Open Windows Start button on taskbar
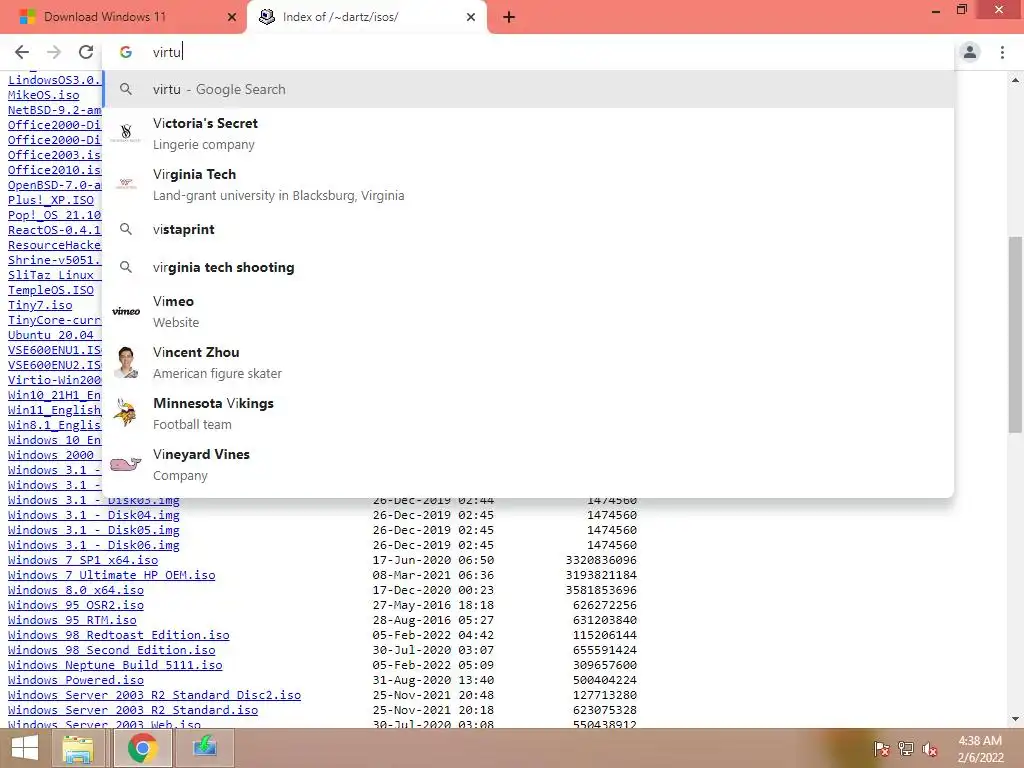1024x768 pixels. pyautogui.click(x=25, y=748)
